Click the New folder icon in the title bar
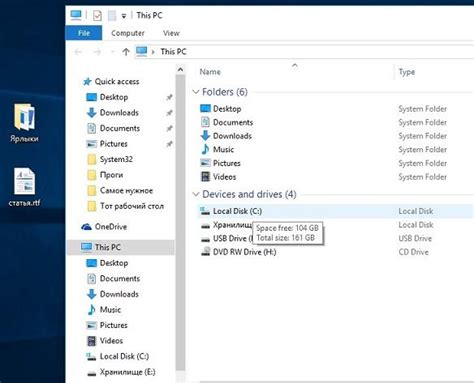This screenshot has width=474, height=383. pos(112,15)
